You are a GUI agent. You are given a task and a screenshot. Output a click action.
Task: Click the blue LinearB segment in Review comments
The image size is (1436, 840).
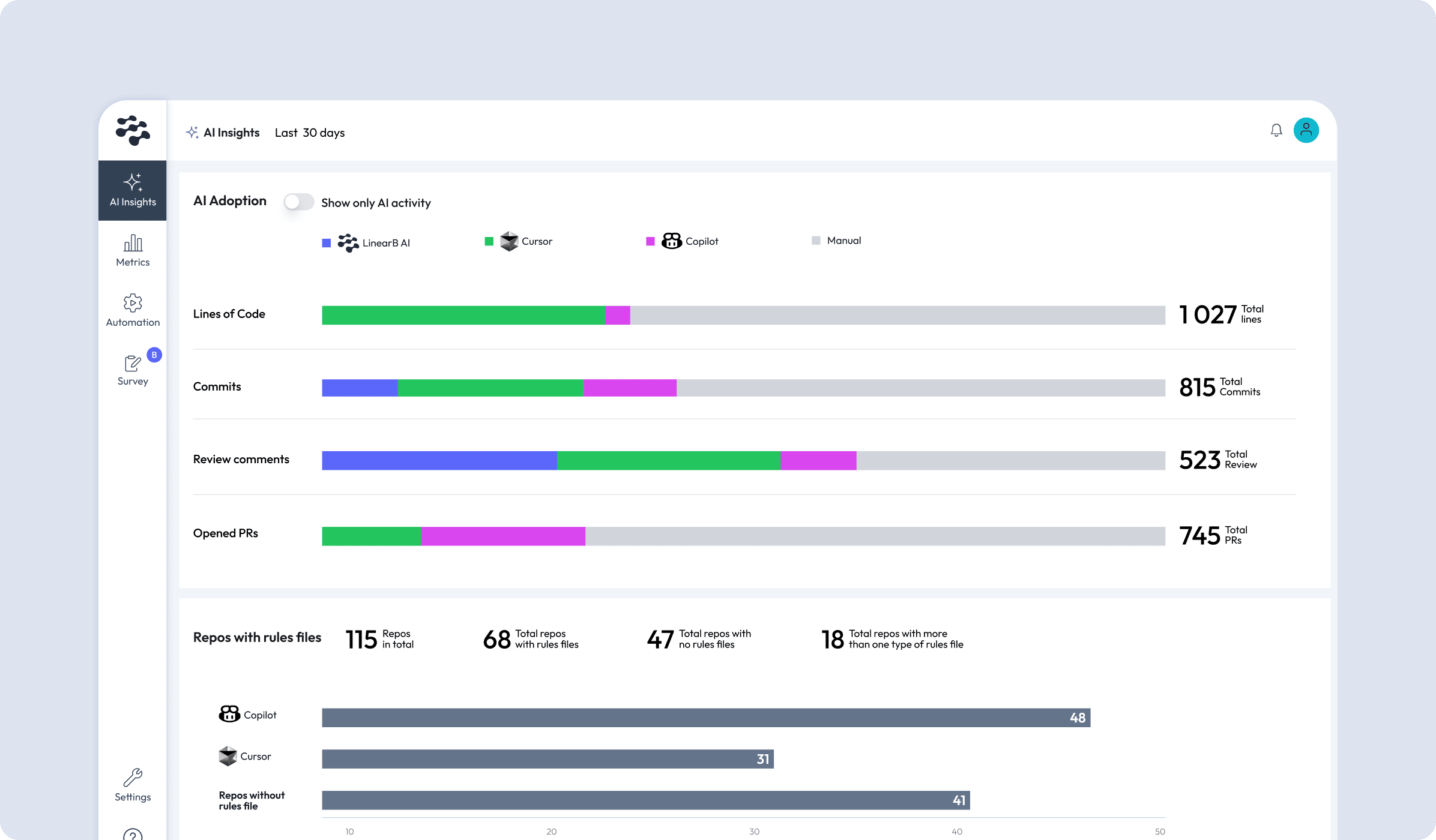point(439,460)
